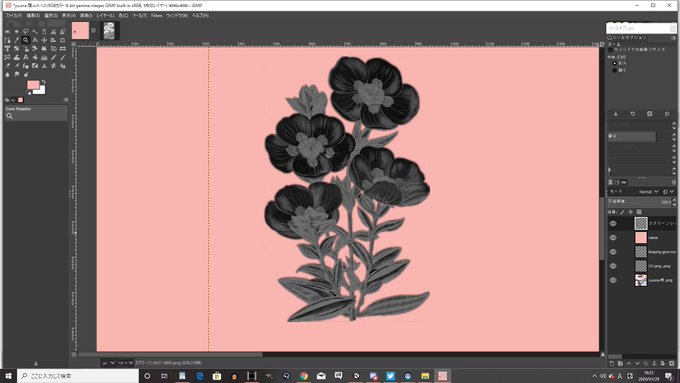
Task: Toggle visibility of bottom photo layer
Action: point(613,280)
